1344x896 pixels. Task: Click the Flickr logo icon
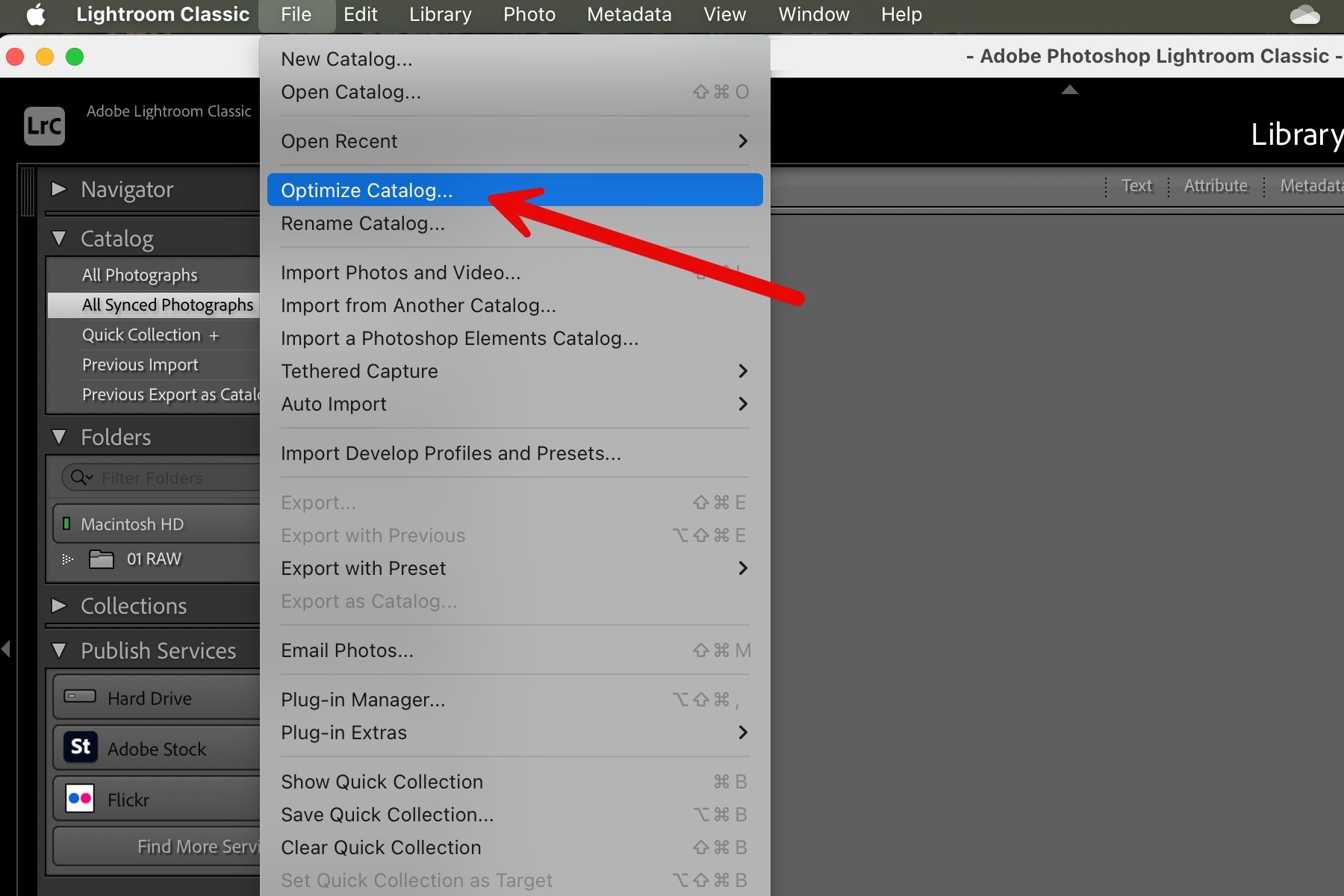80,799
